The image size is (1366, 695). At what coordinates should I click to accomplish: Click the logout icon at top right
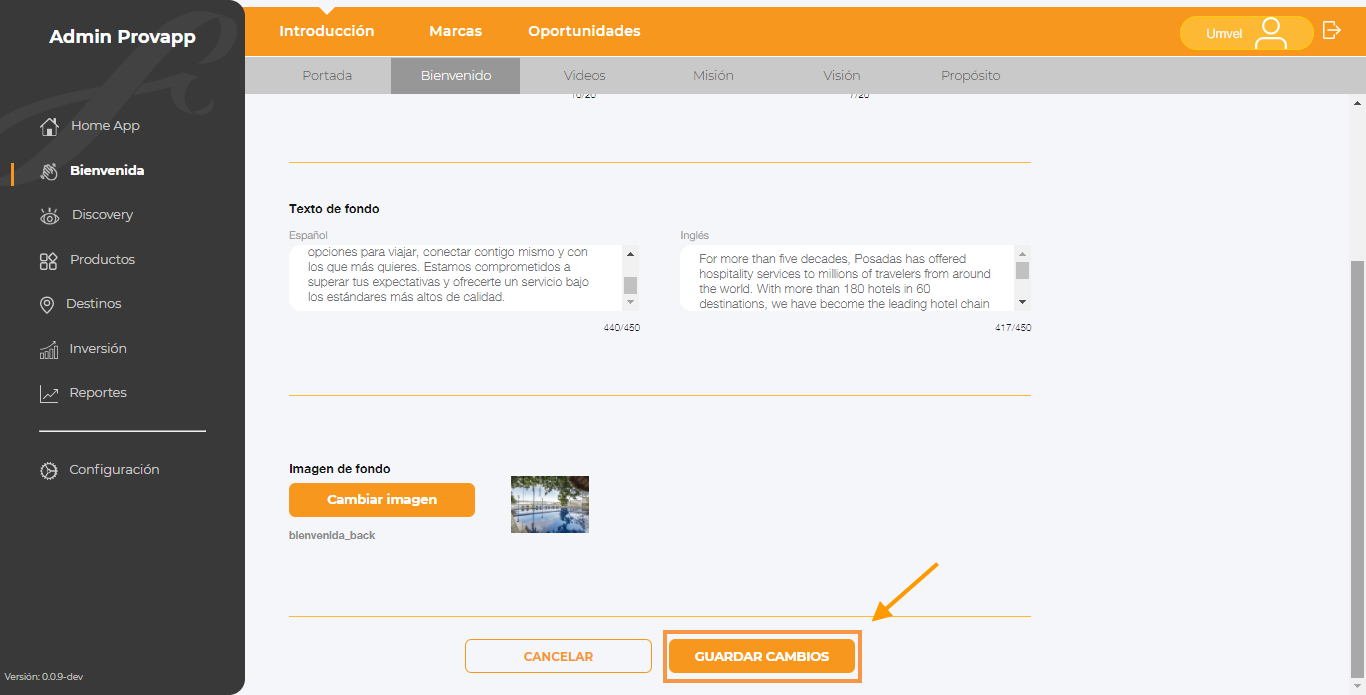pos(1332,30)
